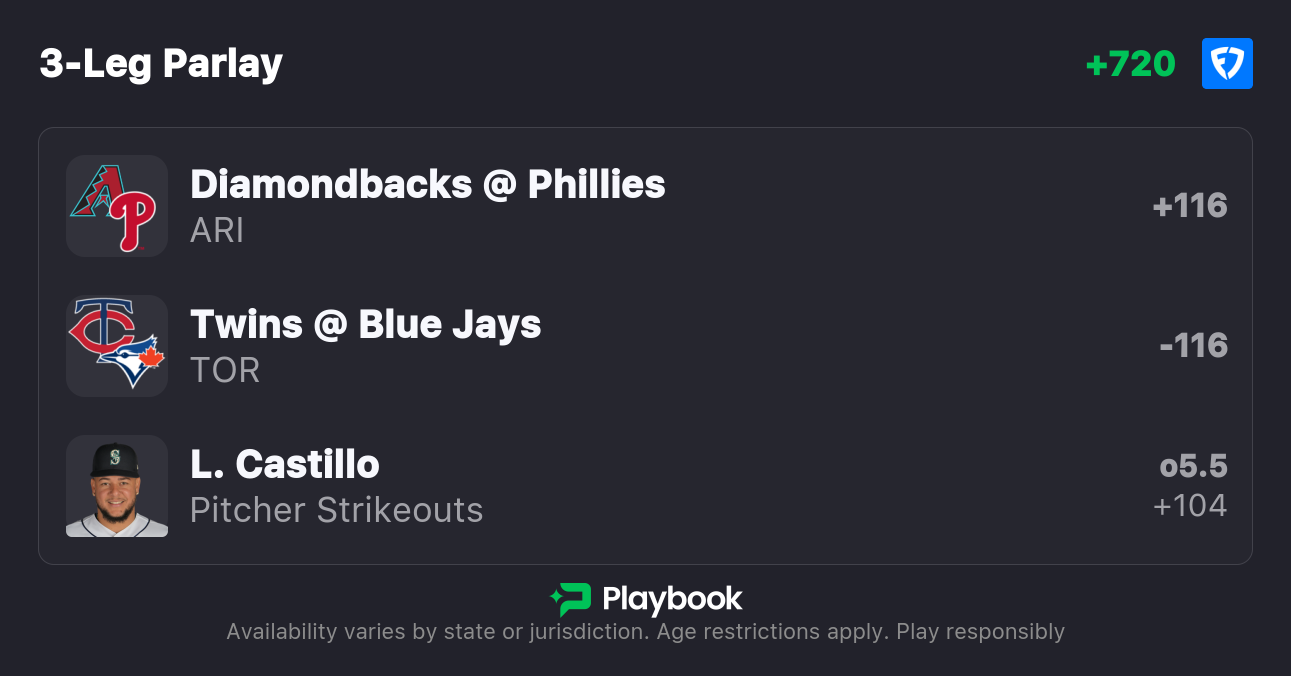The image size is (1291, 676).
Task: Click the L. Castillo player headshot
Action: tap(116, 486)
